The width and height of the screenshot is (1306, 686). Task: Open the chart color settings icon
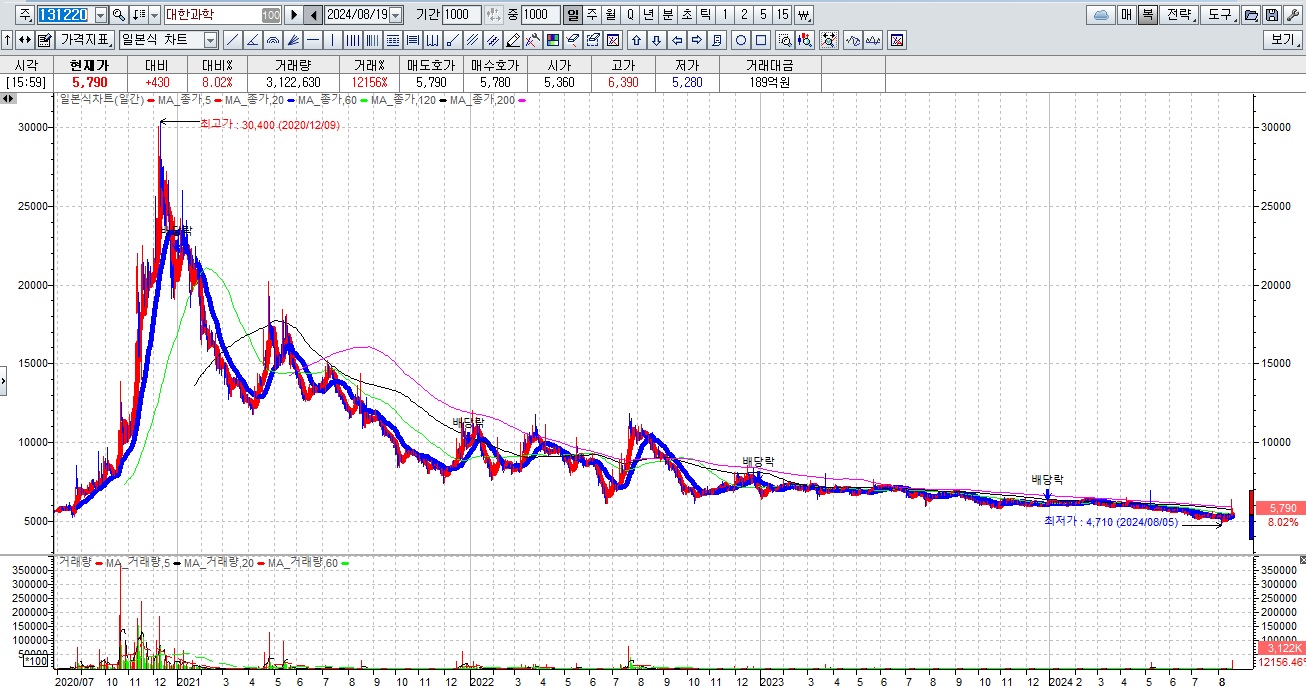[553, 40]
